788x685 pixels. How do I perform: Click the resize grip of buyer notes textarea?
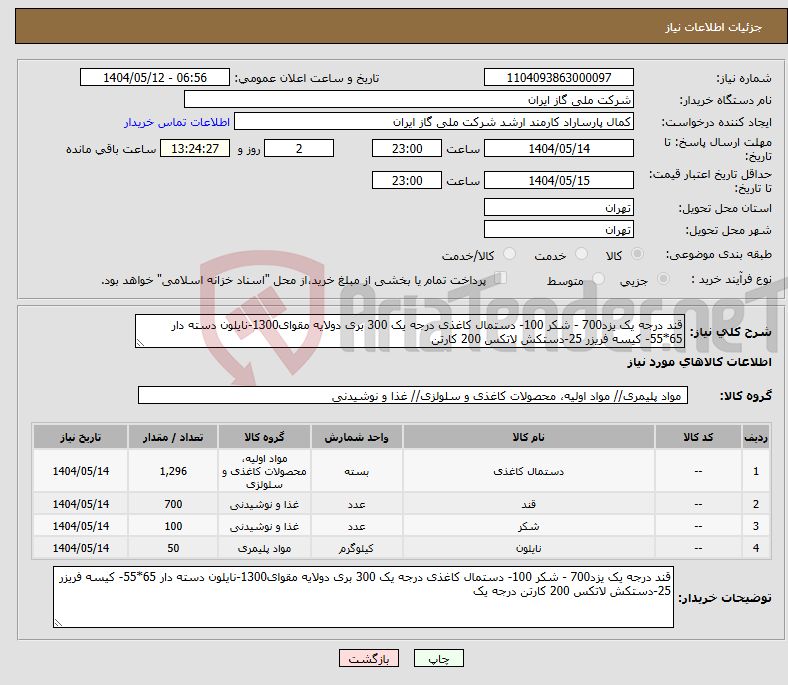click(x=58, y=623)
